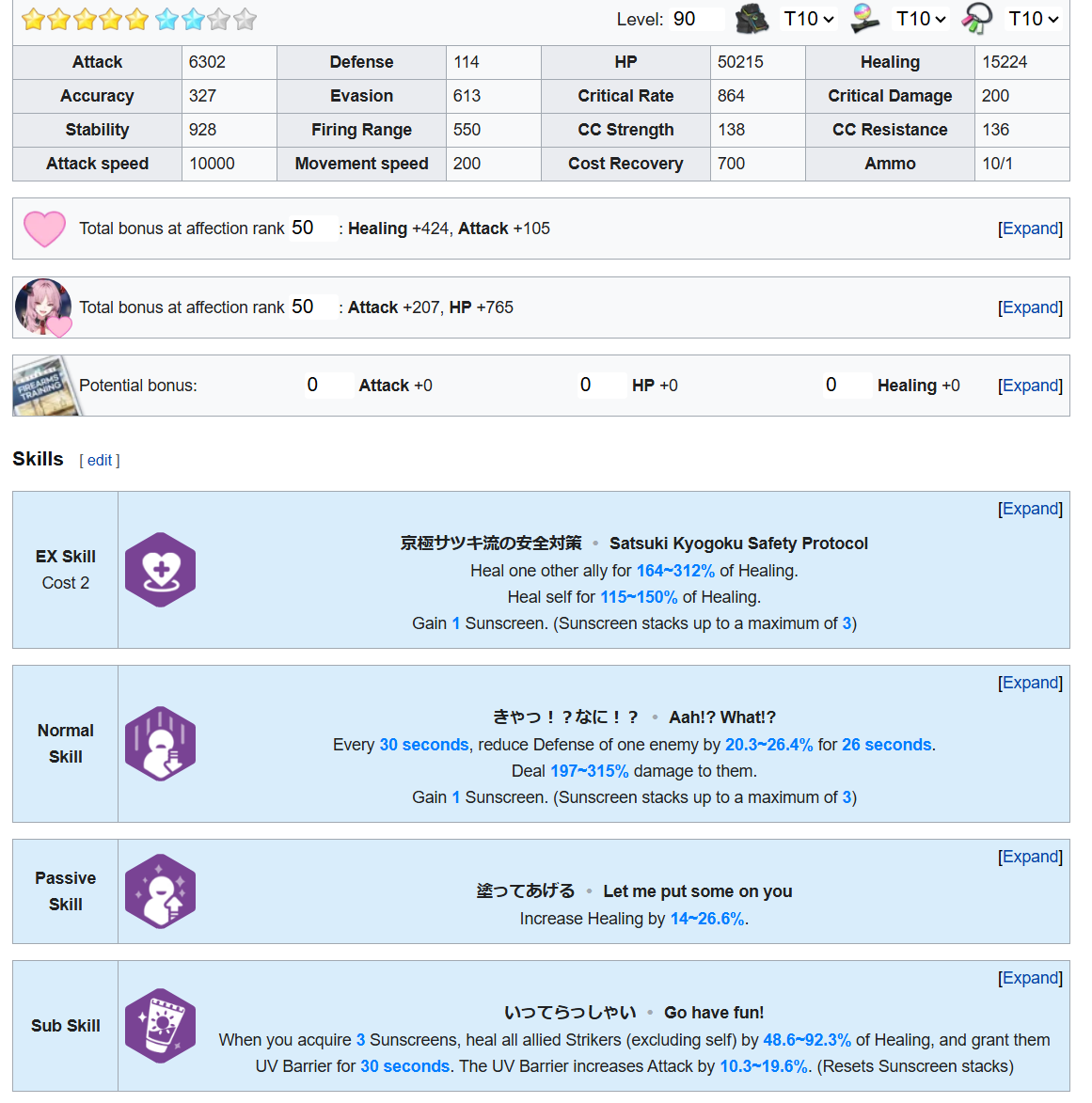The height and width of the screenshot is (1103, 1092).
Task: Click the charm keychain equipment icon
Action: 976,19
